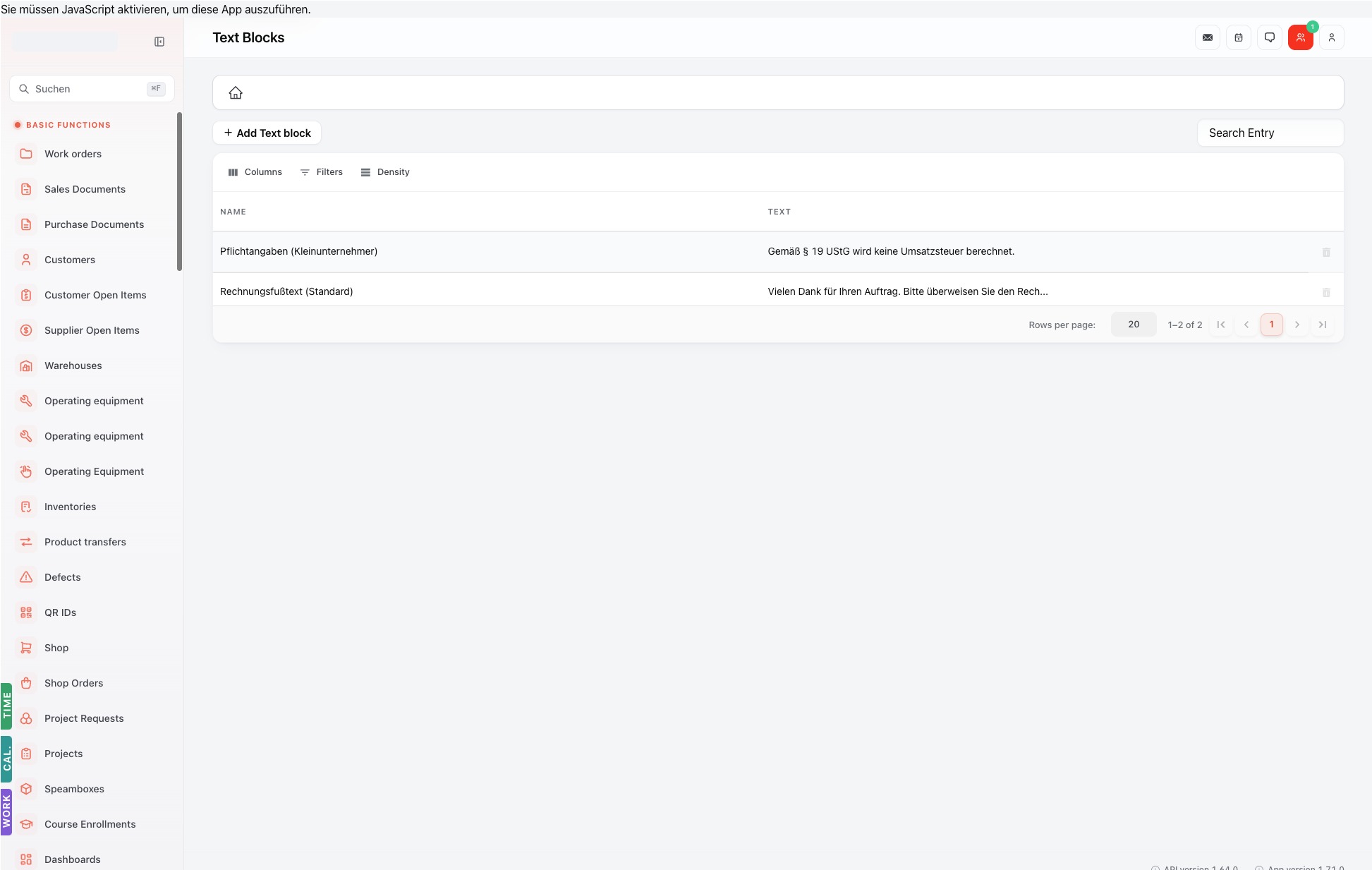Image resolution: width=1372 pixels, height=870 pixels.
Task: Click the Projects clipboard icon
Action: click(26, 754)
